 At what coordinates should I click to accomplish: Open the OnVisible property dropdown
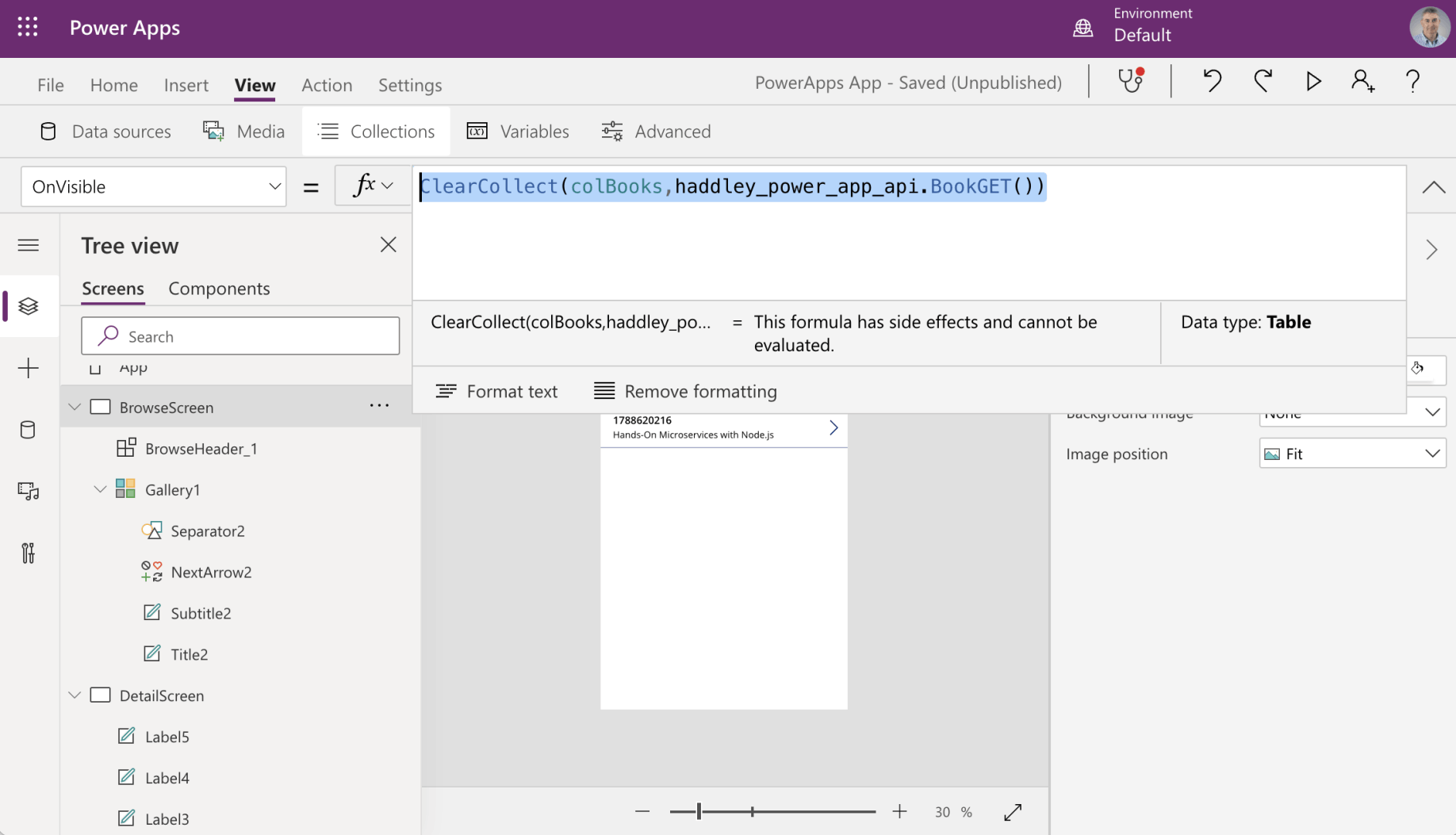(x=154, y=186)
